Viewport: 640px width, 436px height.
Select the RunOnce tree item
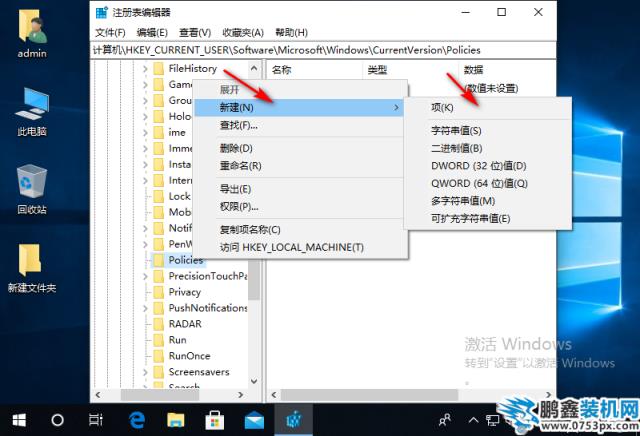click(189, 356)
